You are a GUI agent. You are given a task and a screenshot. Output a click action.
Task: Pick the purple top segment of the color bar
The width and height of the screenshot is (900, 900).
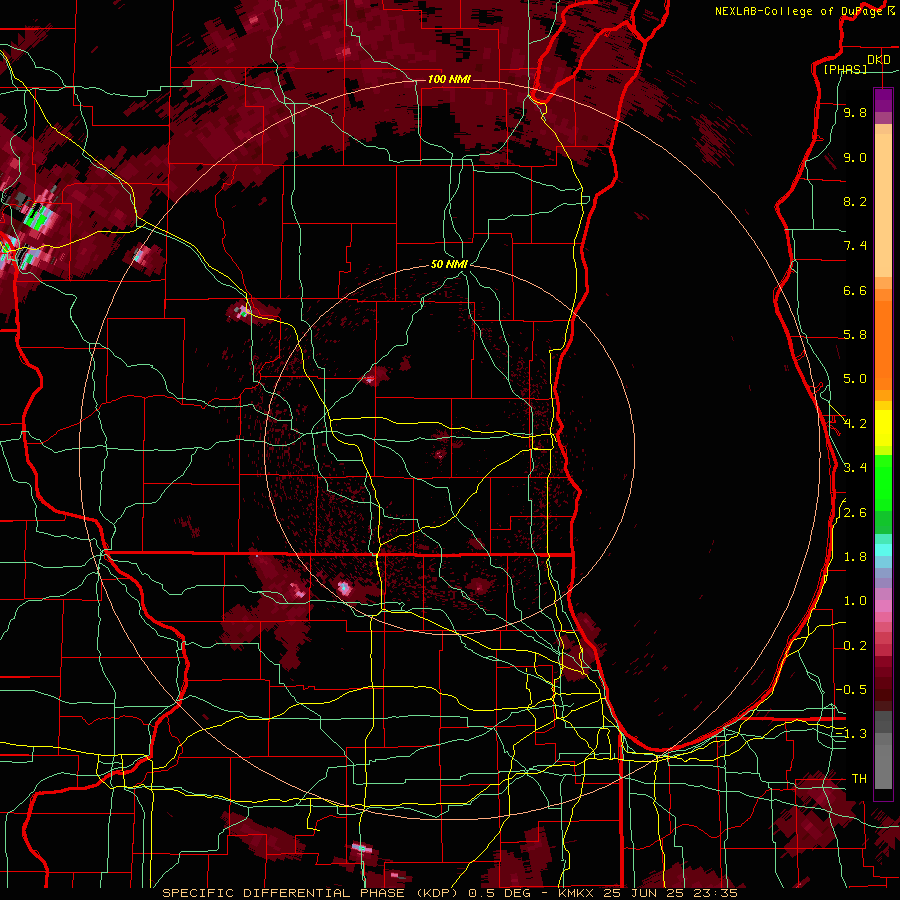pos(883,100)
